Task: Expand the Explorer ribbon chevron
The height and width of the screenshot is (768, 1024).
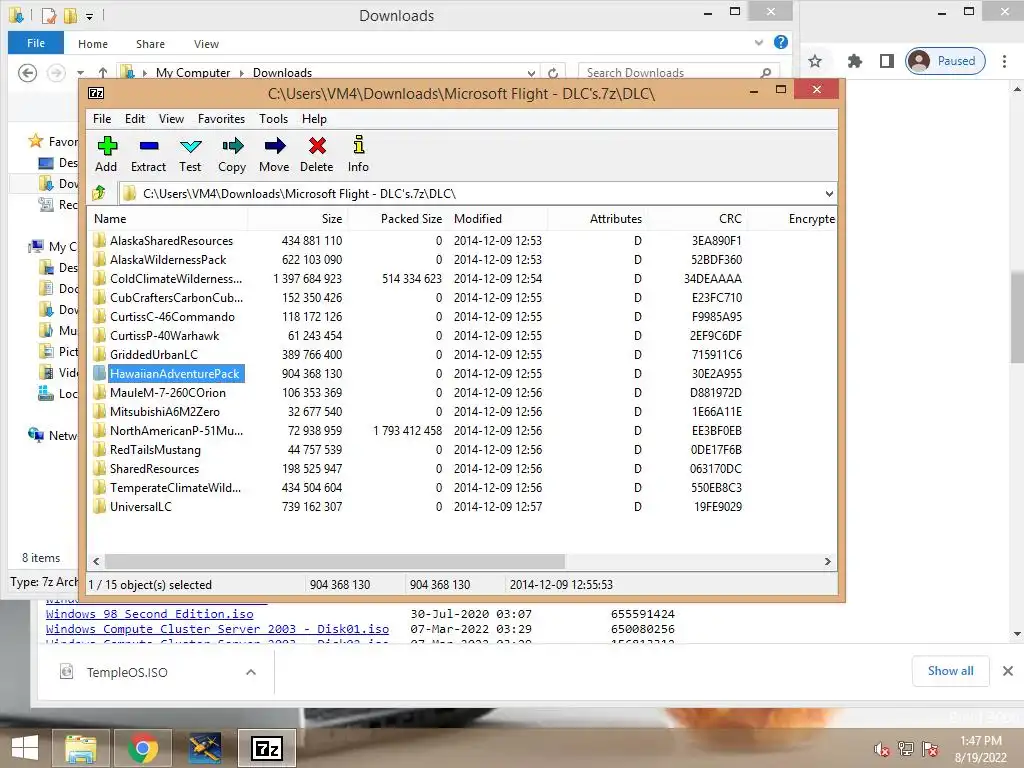Action: pos(758,43)
